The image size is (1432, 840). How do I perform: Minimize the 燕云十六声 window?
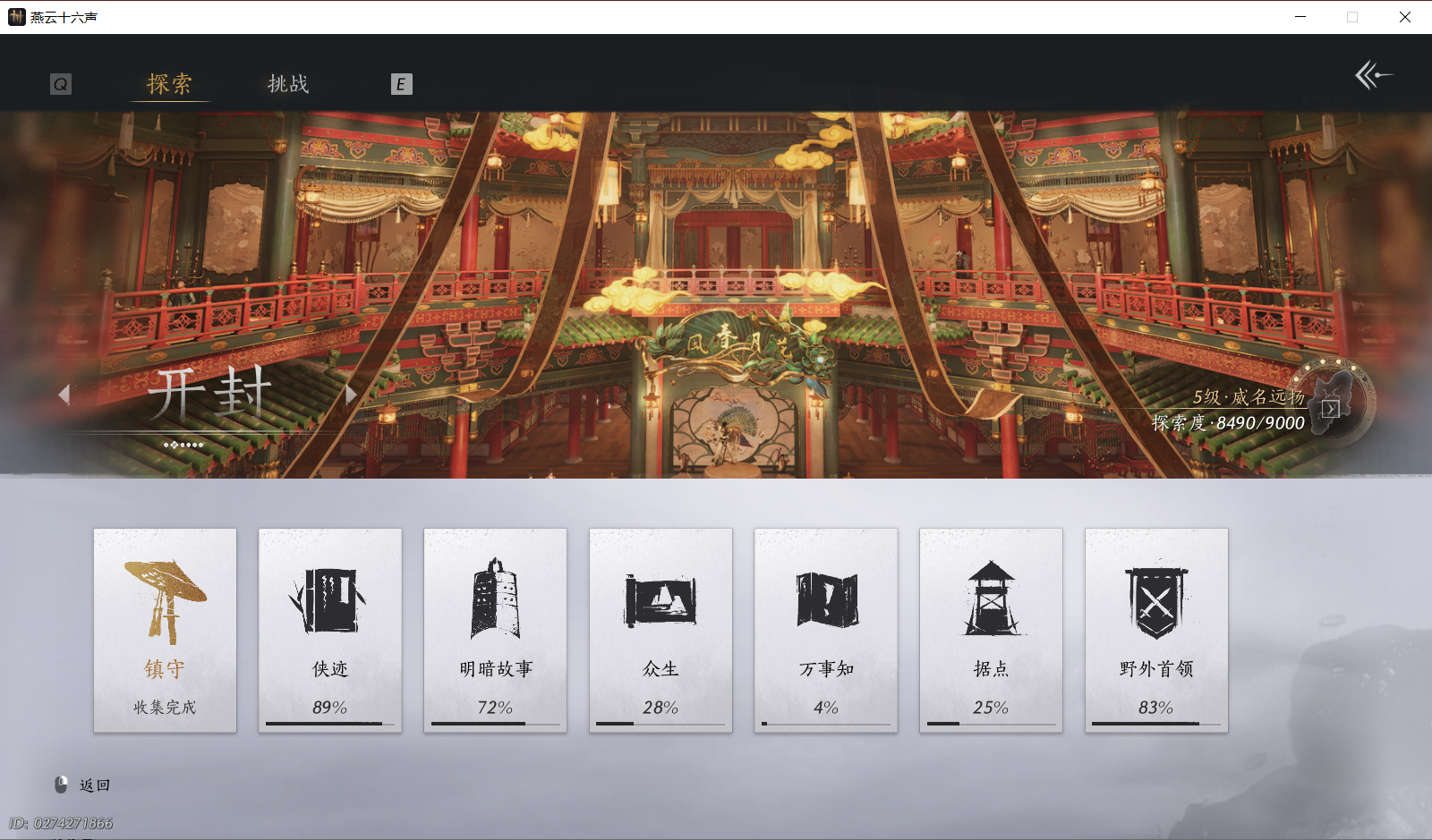pyautogui.click(x=1300, y=17)
